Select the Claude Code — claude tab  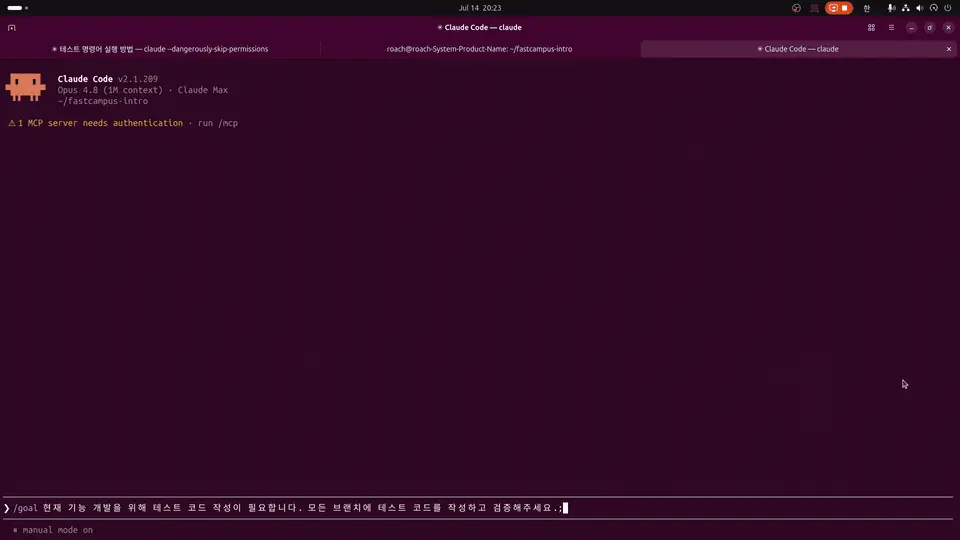coord(798,49)
